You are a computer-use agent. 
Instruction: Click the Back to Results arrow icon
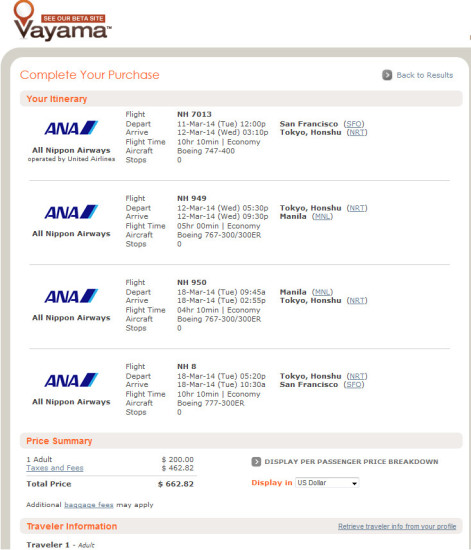387,75
